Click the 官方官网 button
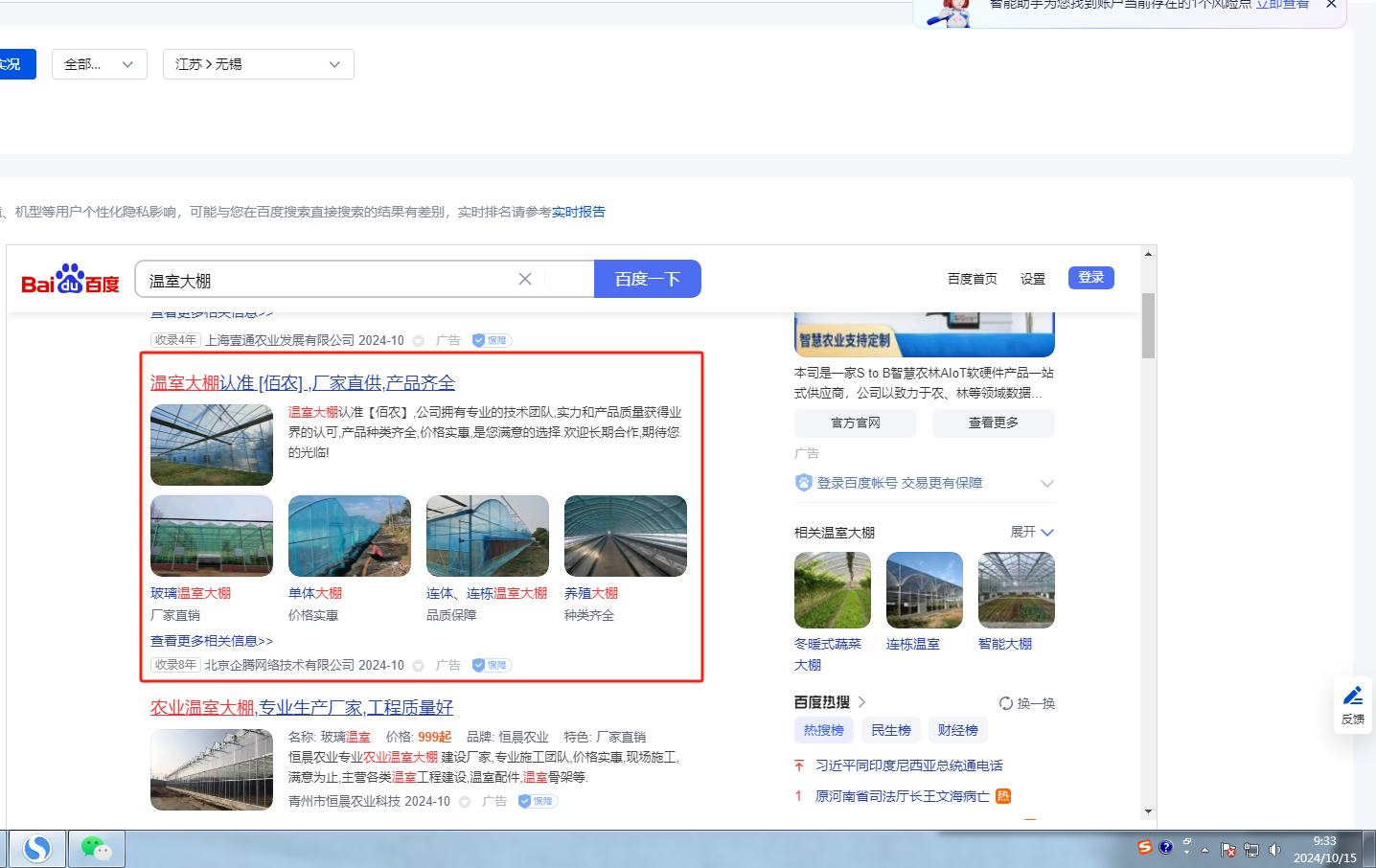 (x=856, y=423)
